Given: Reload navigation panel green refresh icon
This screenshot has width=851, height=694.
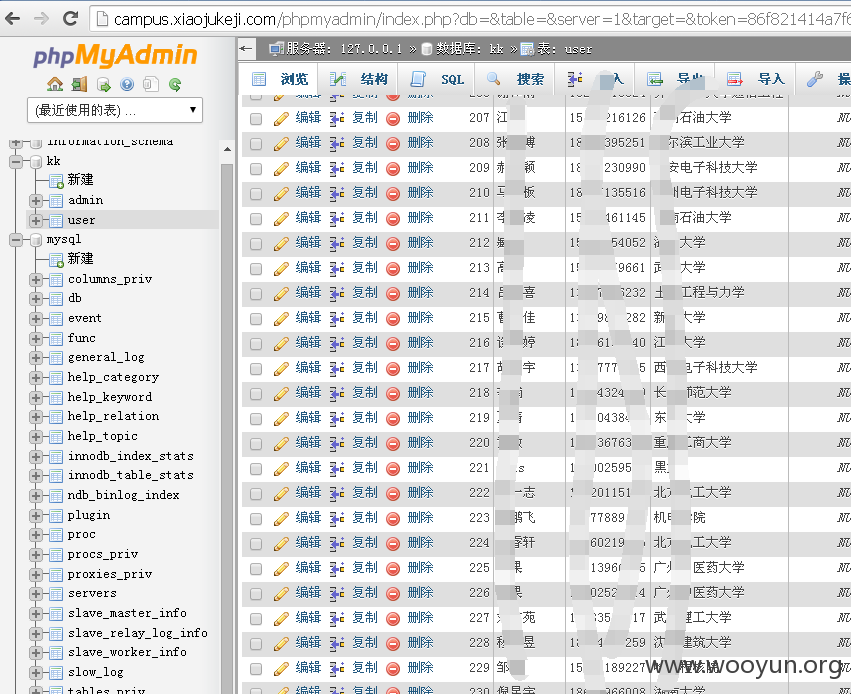Looking at the screenshot, I should click(175, 84).
